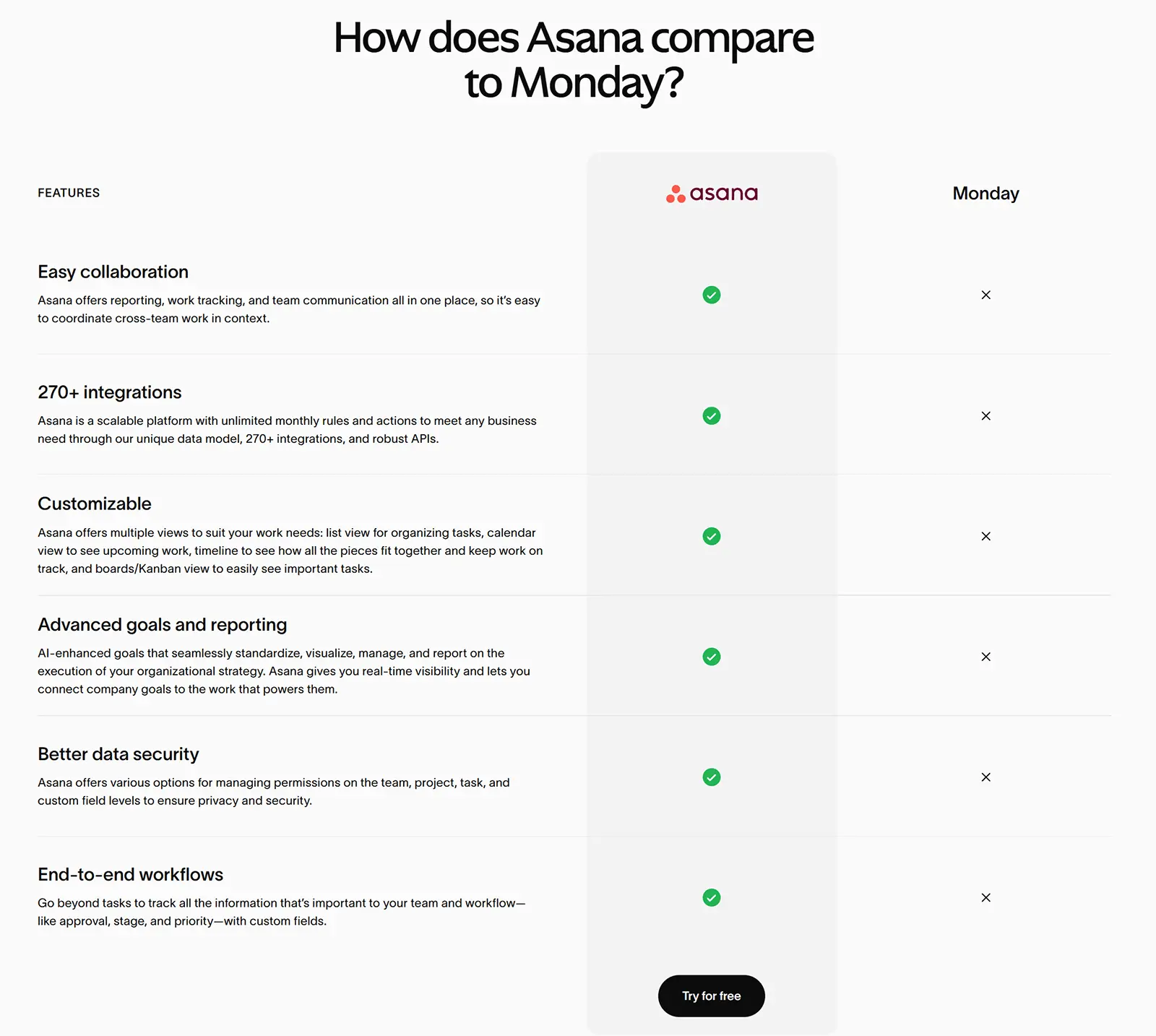Select the FEATURES column heading
The width and height of the screenshot is (1156, 1036).
(69, 192)
